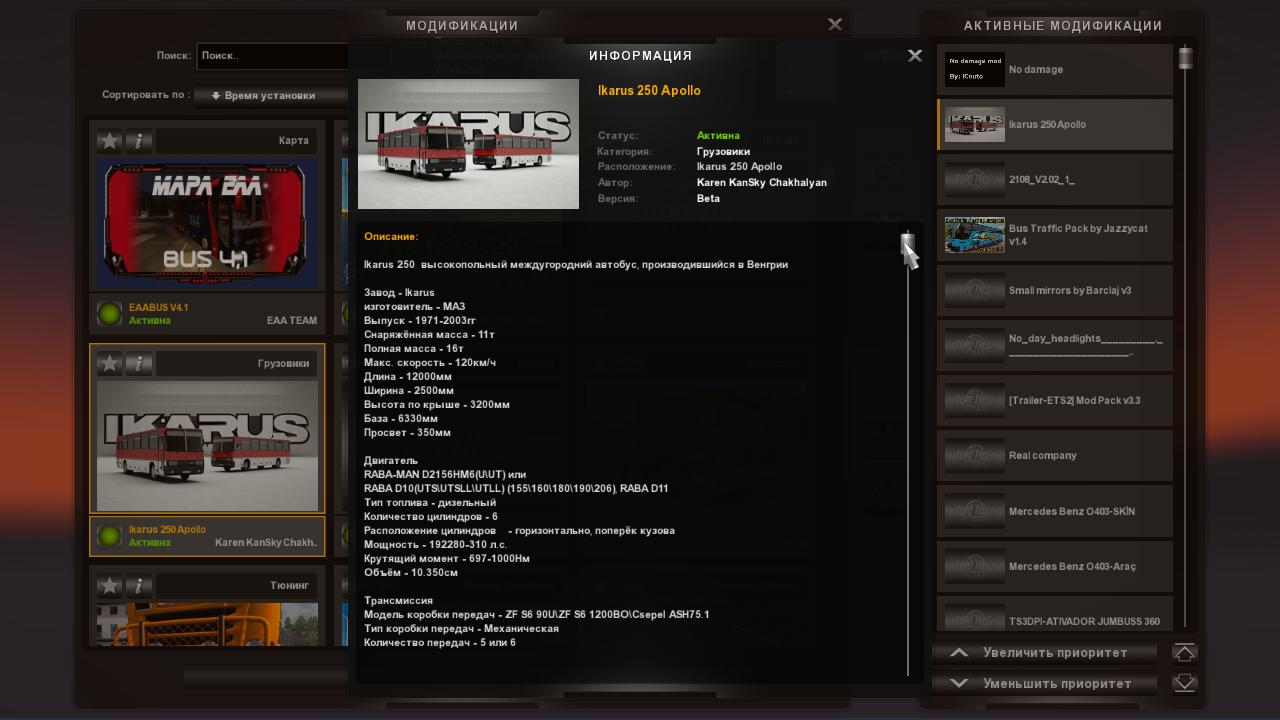Viewport: 1280px width, 720px height.
Task: Click active modifications list scrollbar handle
Action: (x=1185, y=58)
